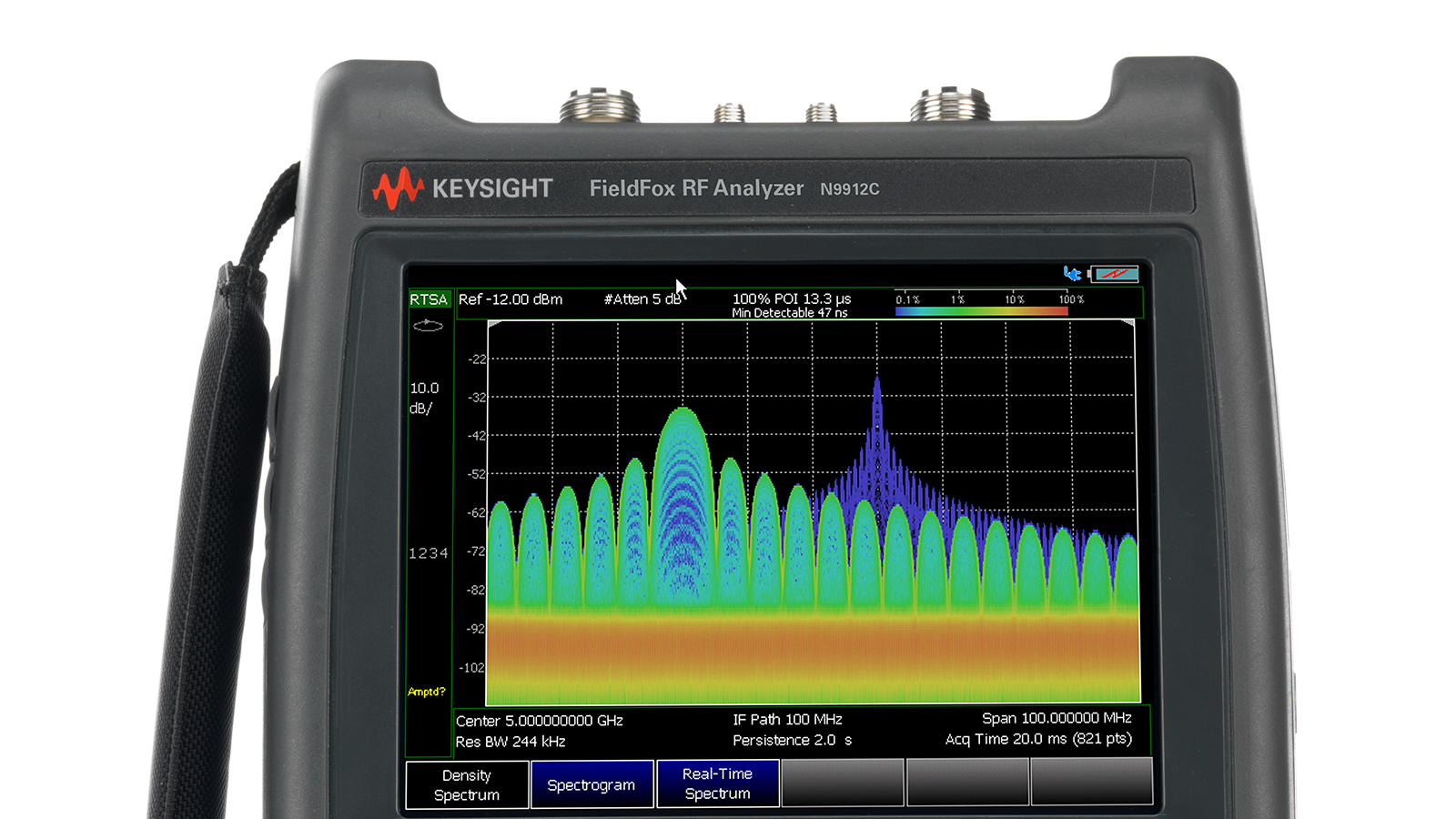The height and width of the screenshot is (819, 1456).
Task: Open the Ref -12.00 dBm level setting
Action: point(511,298)
